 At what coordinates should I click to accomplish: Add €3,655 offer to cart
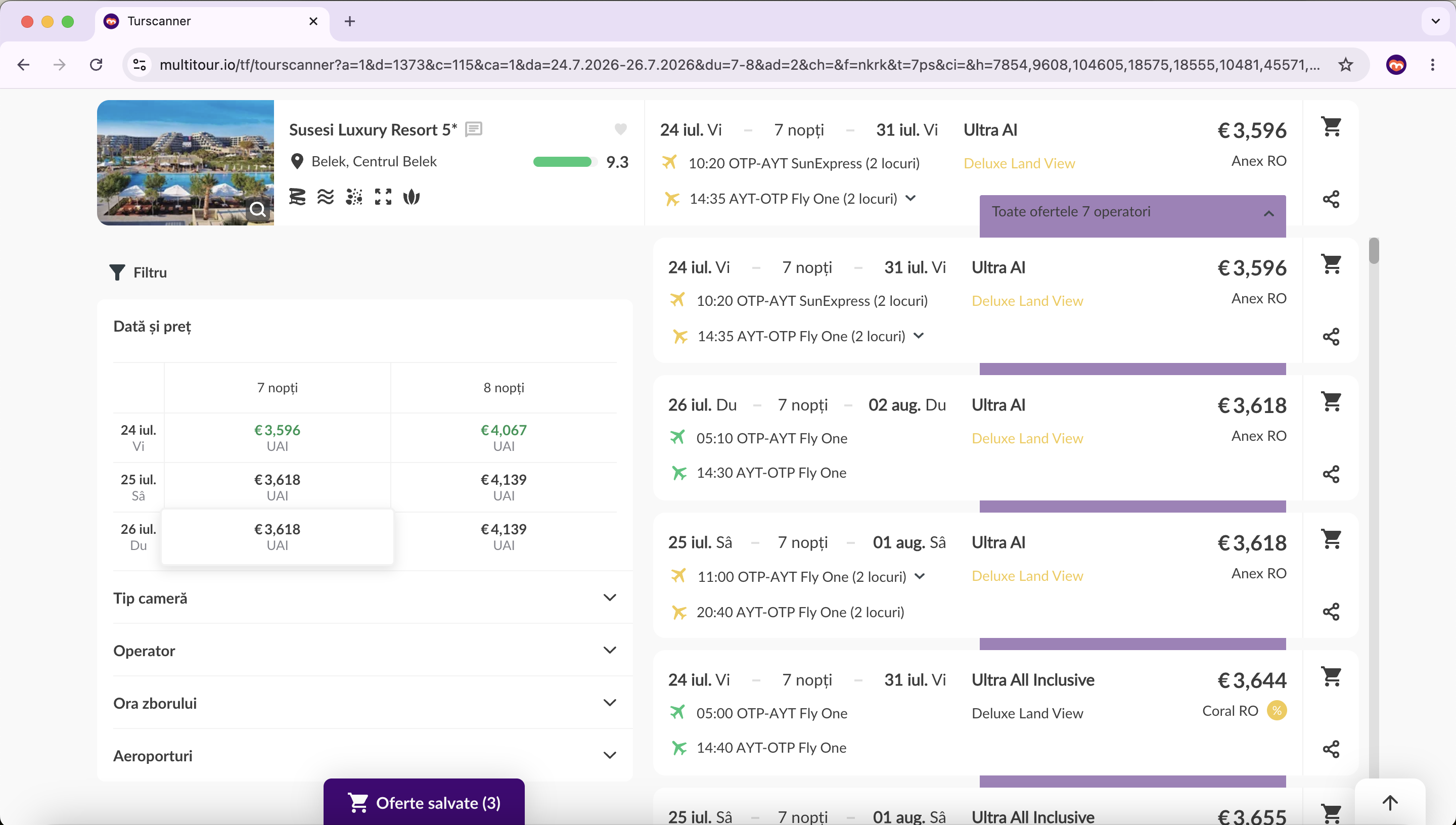tap(1331, 814)
